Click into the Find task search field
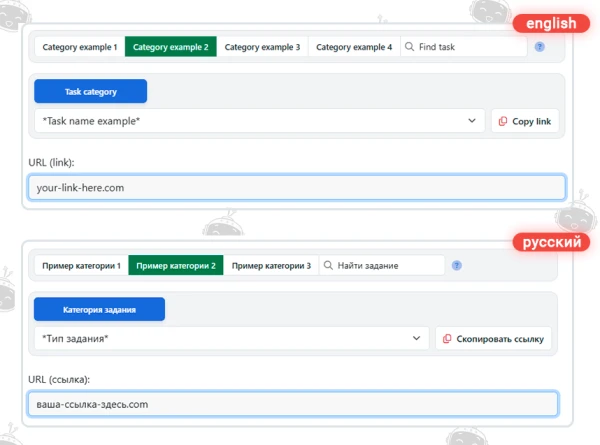Image resolution: width=600 pixels, height=445 pixels. (x=464, y=47)
